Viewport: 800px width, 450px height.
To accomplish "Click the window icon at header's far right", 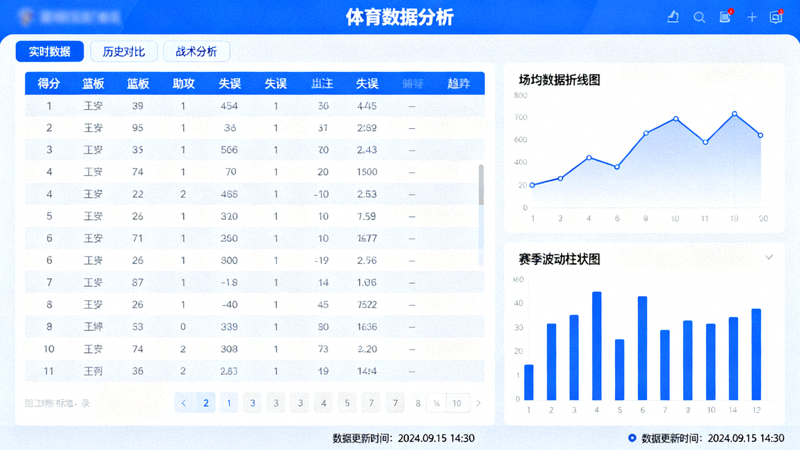I will [776, 17].
